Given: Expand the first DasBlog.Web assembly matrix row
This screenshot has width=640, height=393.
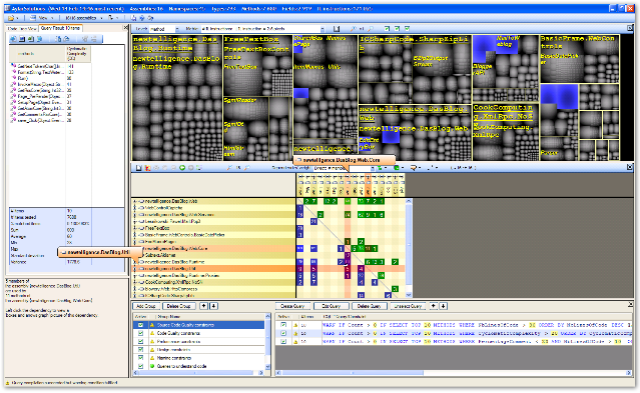Looking at the screenshot, I should pyautogui.click(x=135, y=201).
